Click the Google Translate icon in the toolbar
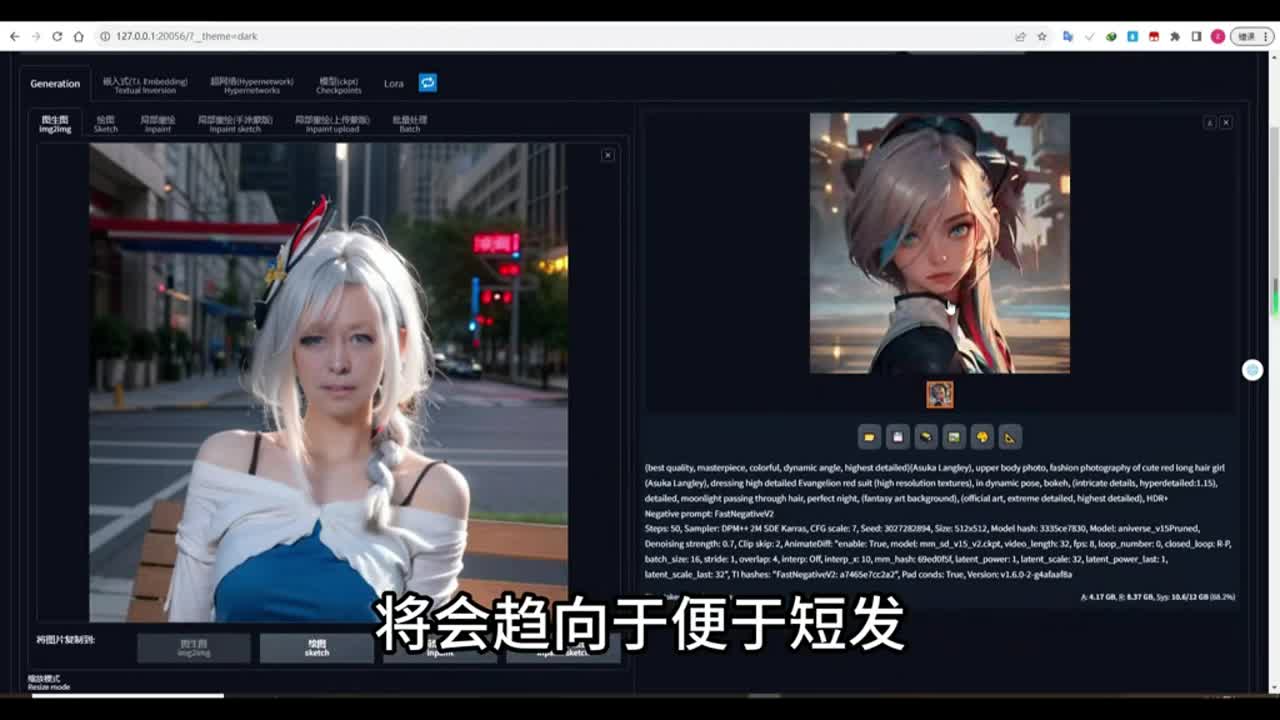Image resolution: width=1280 pixels, height=720 pixels. pyautogui.click(x=1067, y=36)
